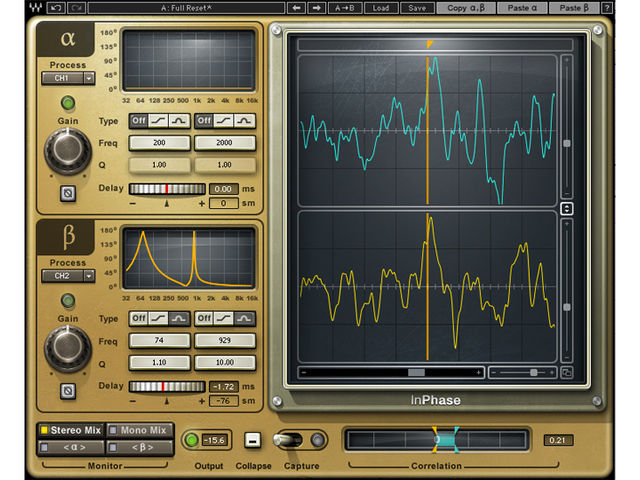Image resolution: width=640 pixels, height=480 pixels.
Task: Click the beta Gain knob
Action: 68,348
